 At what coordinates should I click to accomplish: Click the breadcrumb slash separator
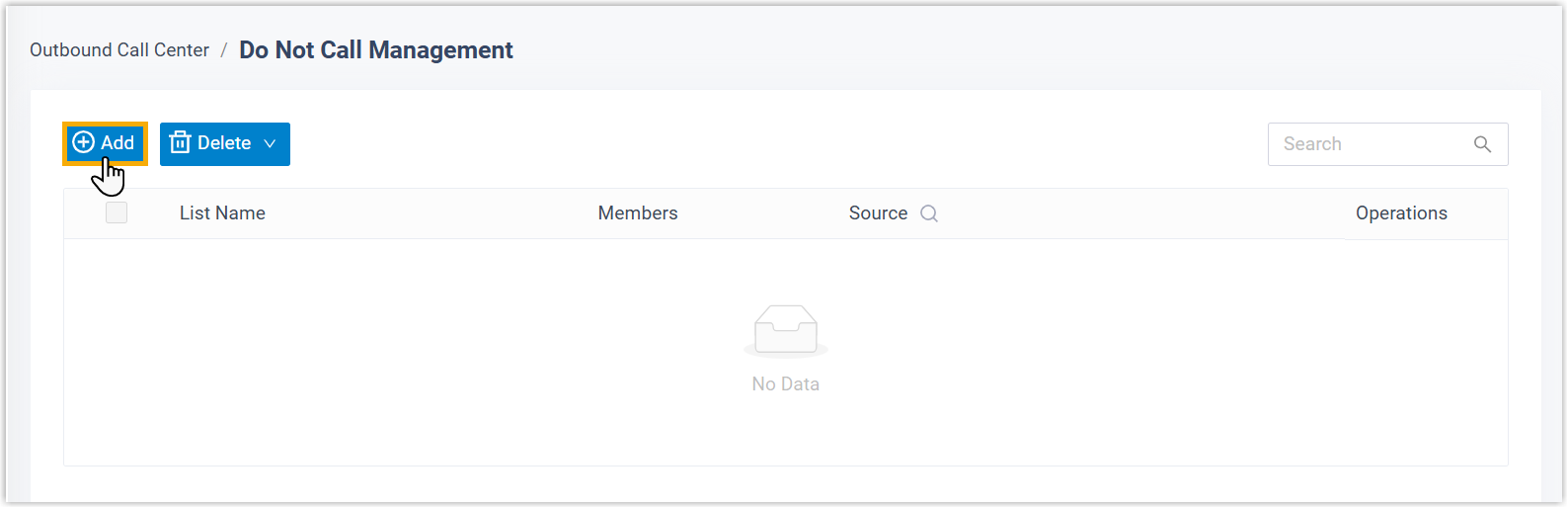(224, 50)
